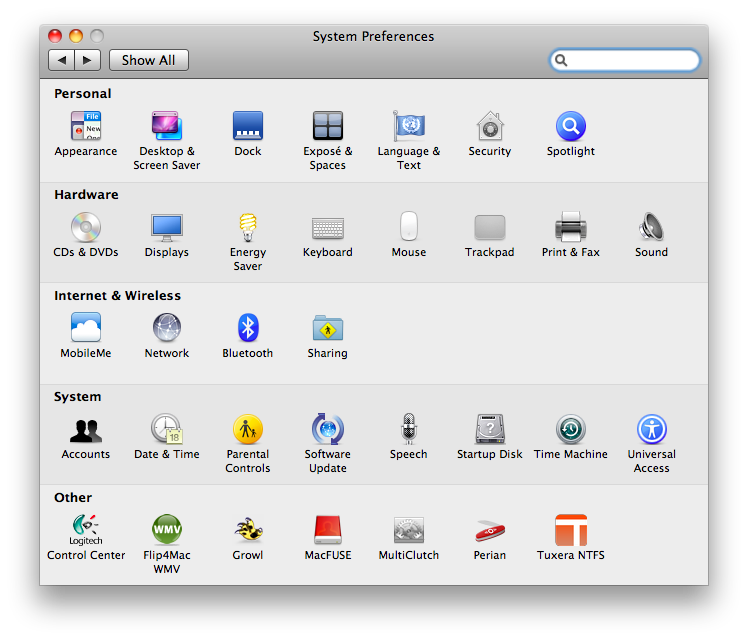Launch the Growl preference pane

click(x=247, y=530)
